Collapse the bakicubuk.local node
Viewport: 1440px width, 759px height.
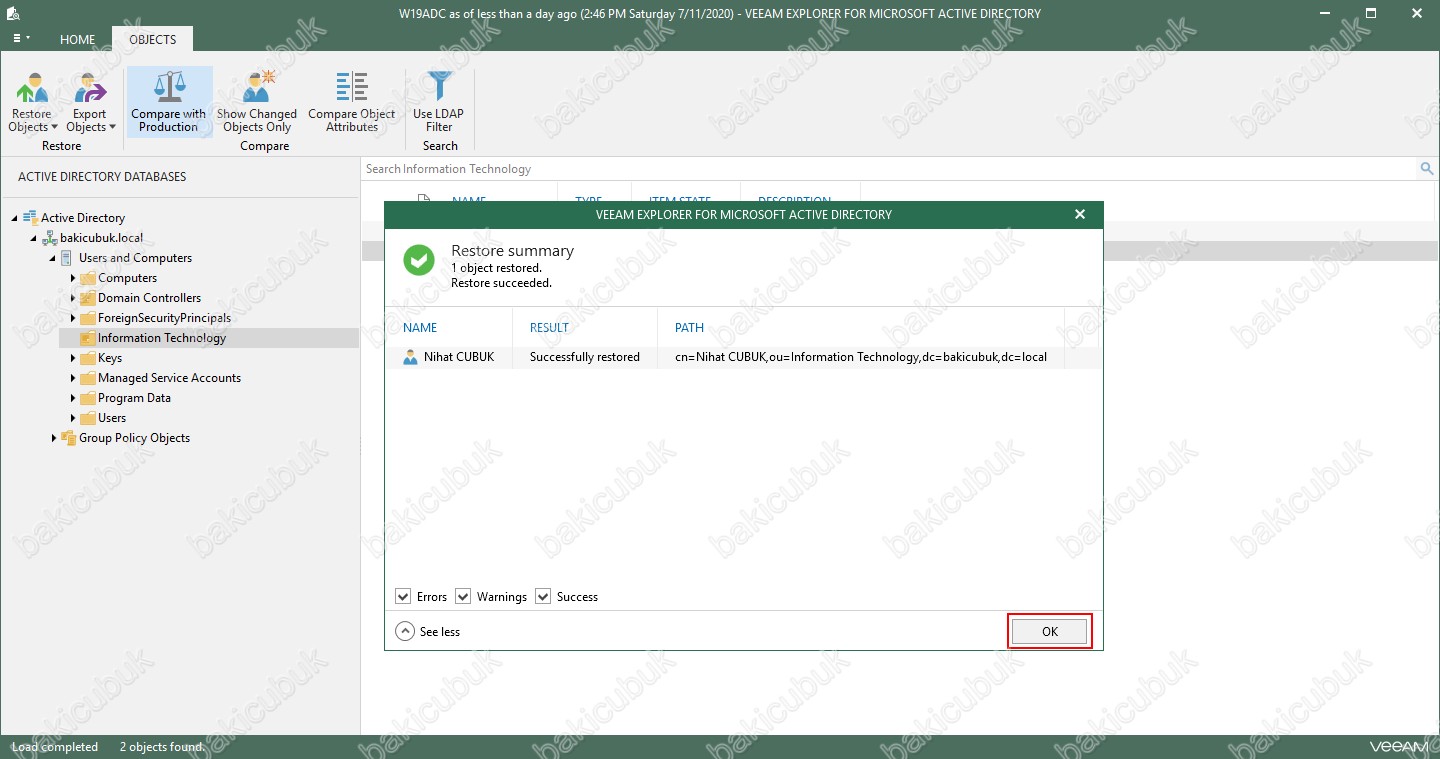pyautogui.click(x=34, y=238)
